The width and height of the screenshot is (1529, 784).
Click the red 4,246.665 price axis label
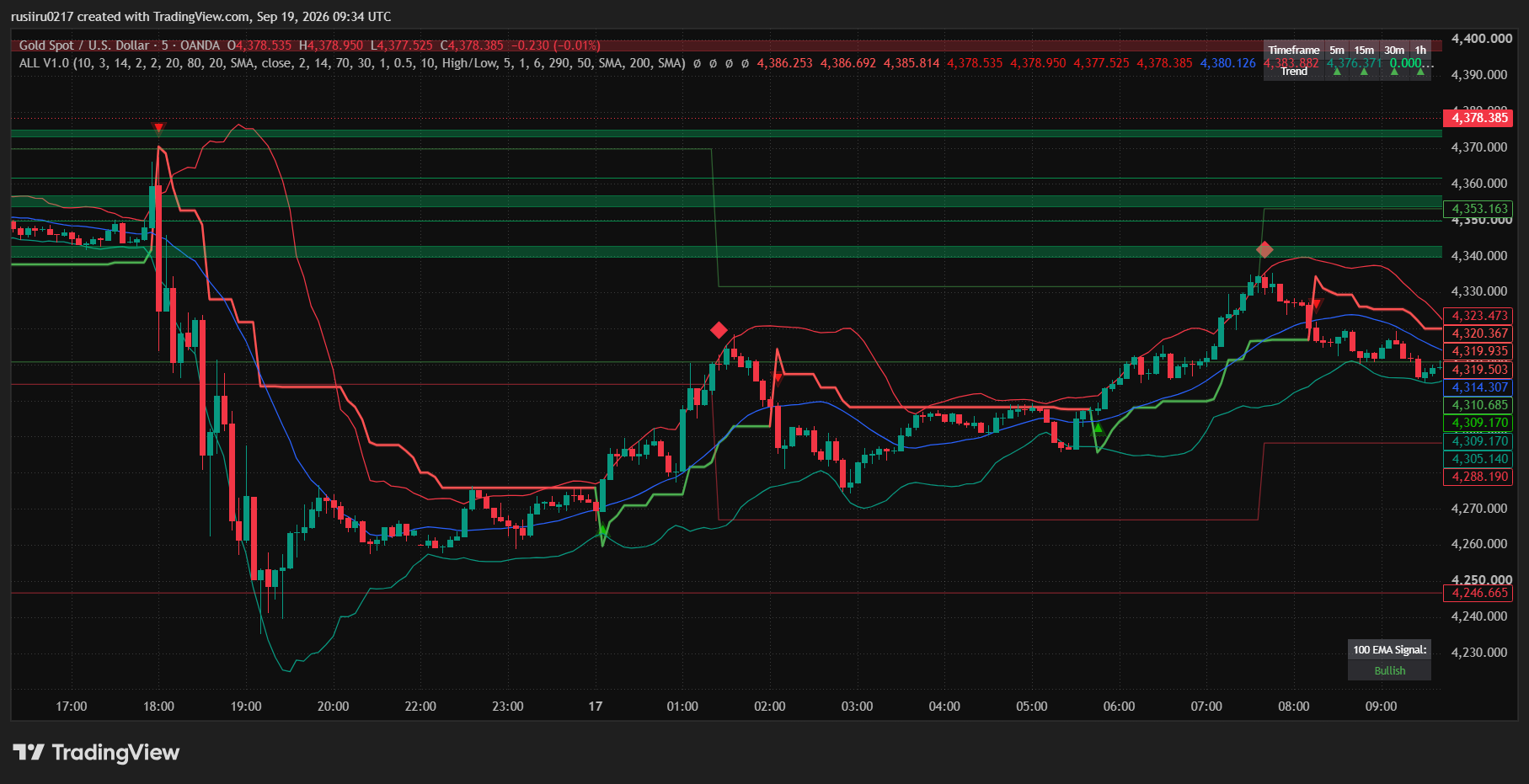coord(1478,593)
